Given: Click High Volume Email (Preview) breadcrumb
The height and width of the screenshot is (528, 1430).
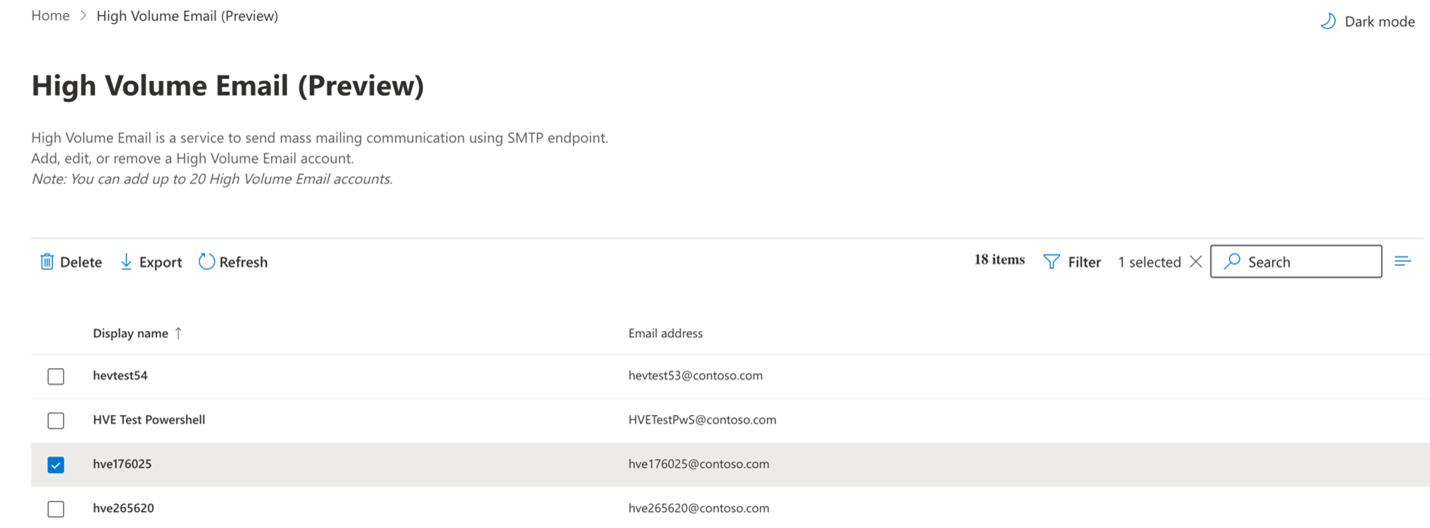Looking at the screenshot, I should (187, 16).
